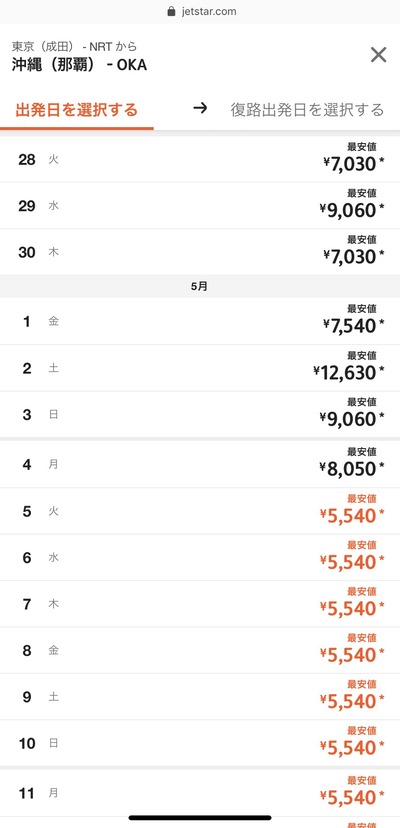Select the 29th (水) fare of ¥9,060
Image resolution: width=400 pixels, height=828 pixels.
(200, 206)
